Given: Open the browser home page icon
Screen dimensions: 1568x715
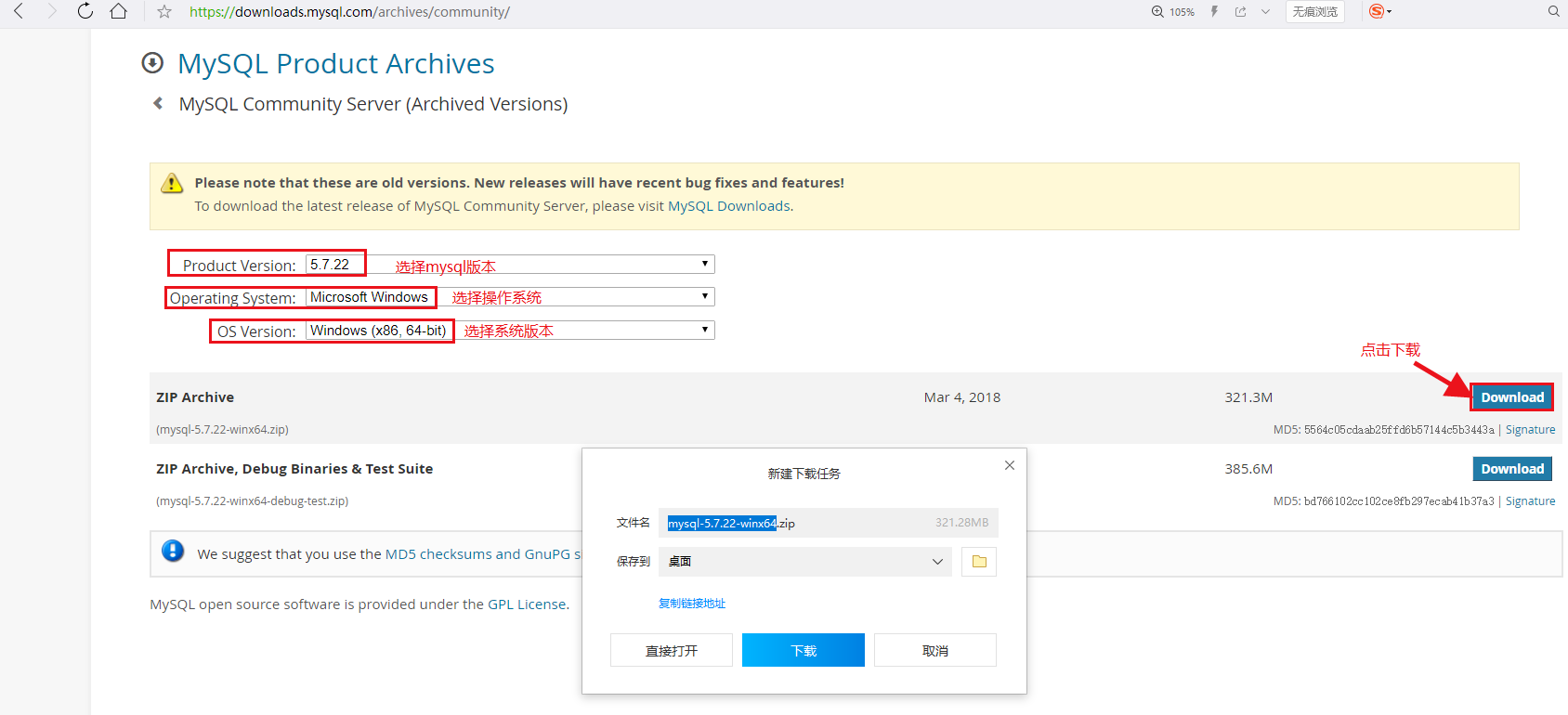Looking at the screenshot, I should tap(118, 11).
